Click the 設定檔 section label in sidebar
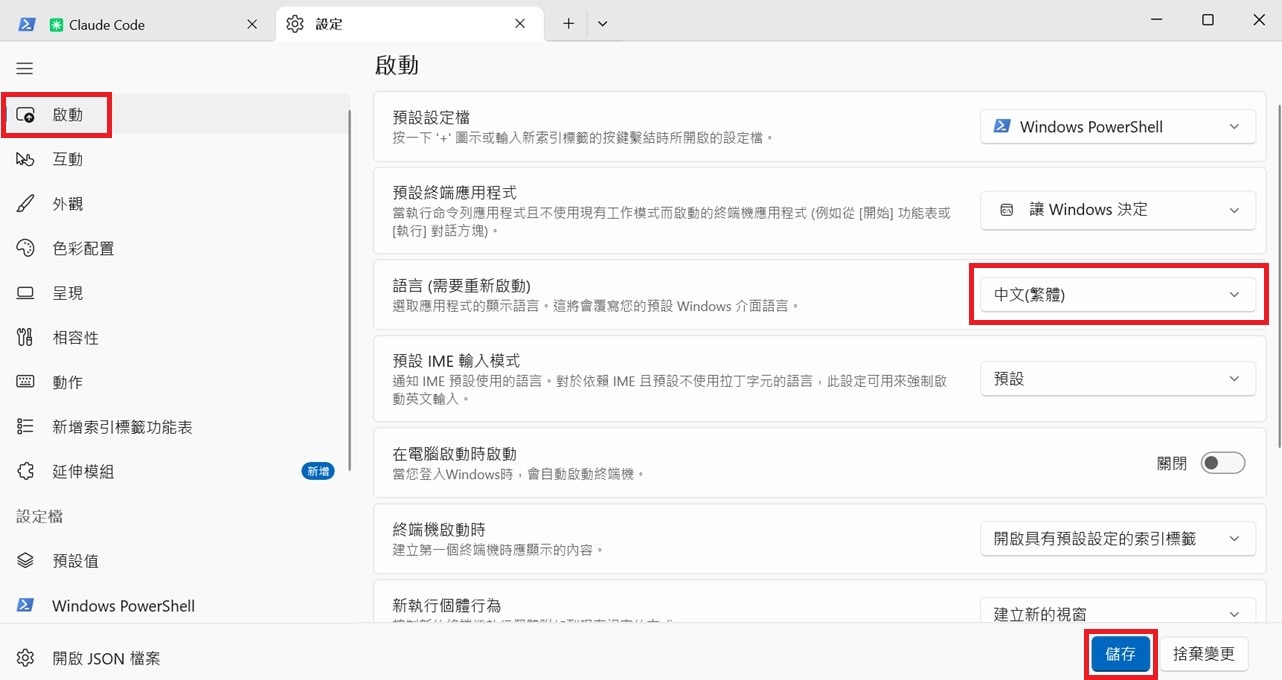 [40, 516]
